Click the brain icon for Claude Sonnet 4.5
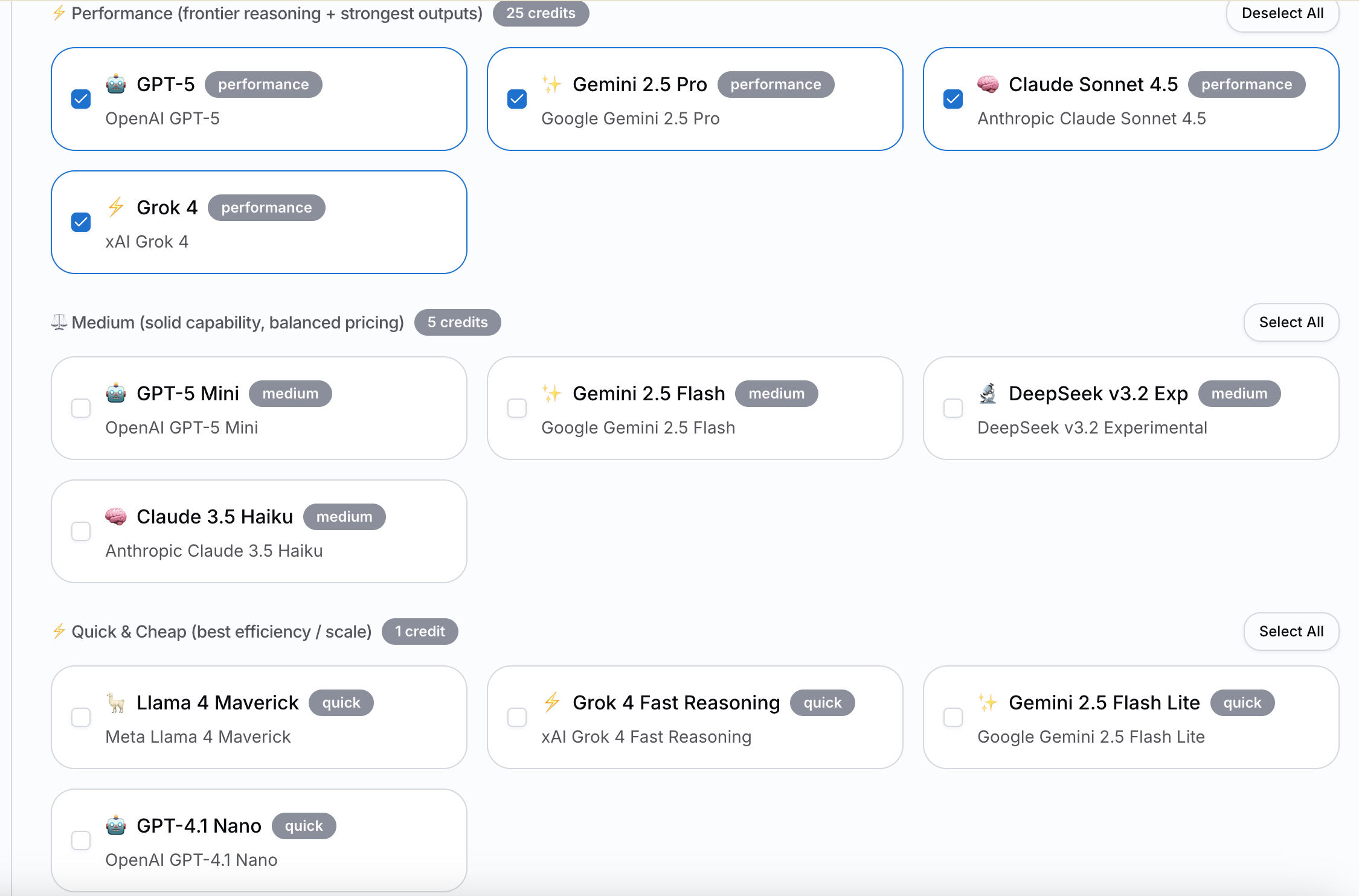This screenshot has height=896, width=1359. point(987,85)
